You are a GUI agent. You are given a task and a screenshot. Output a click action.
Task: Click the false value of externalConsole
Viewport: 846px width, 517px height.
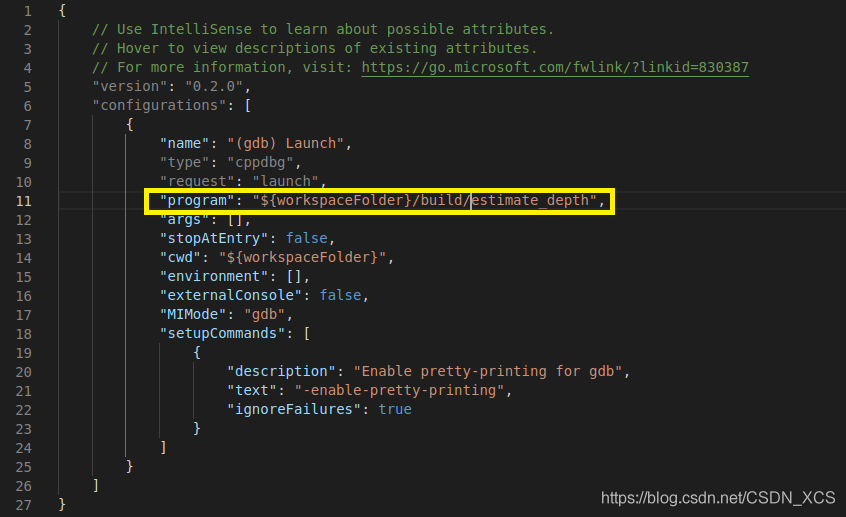[x=340, y=295]
